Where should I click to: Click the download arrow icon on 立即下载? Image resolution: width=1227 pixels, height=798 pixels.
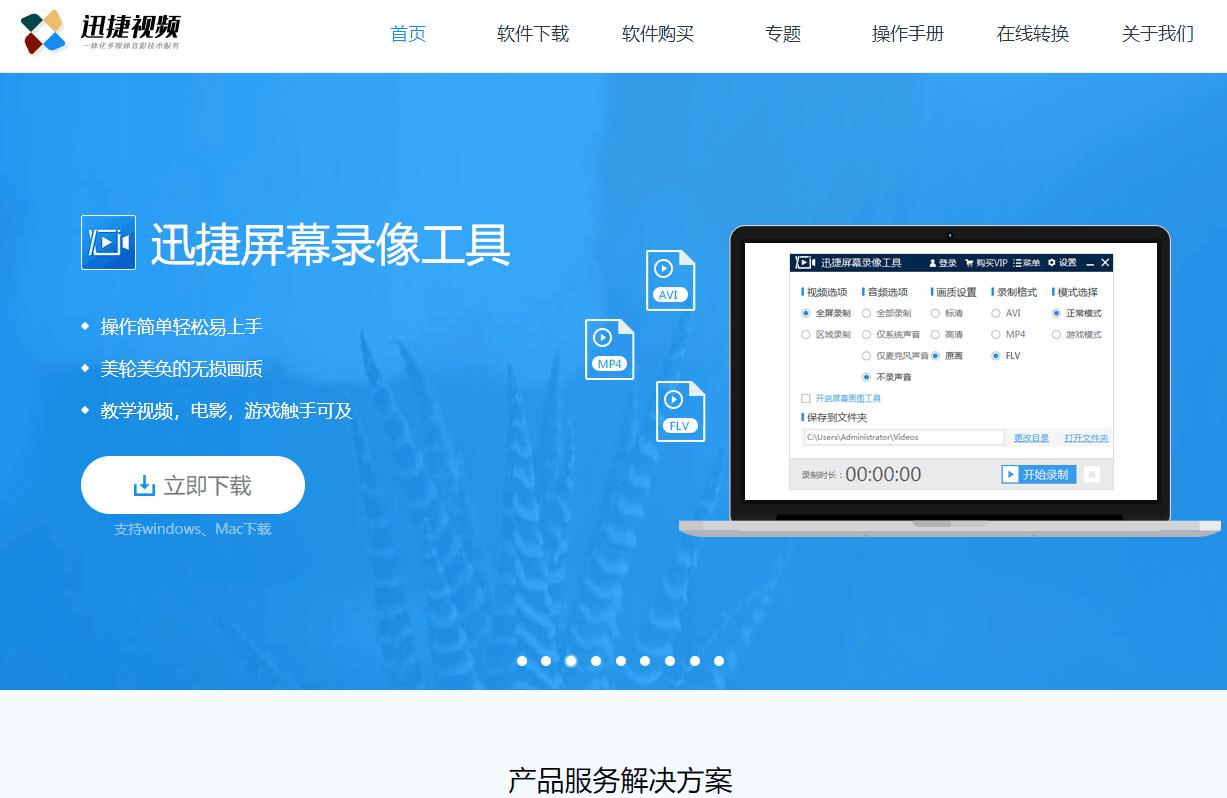[x=142, y=484]
